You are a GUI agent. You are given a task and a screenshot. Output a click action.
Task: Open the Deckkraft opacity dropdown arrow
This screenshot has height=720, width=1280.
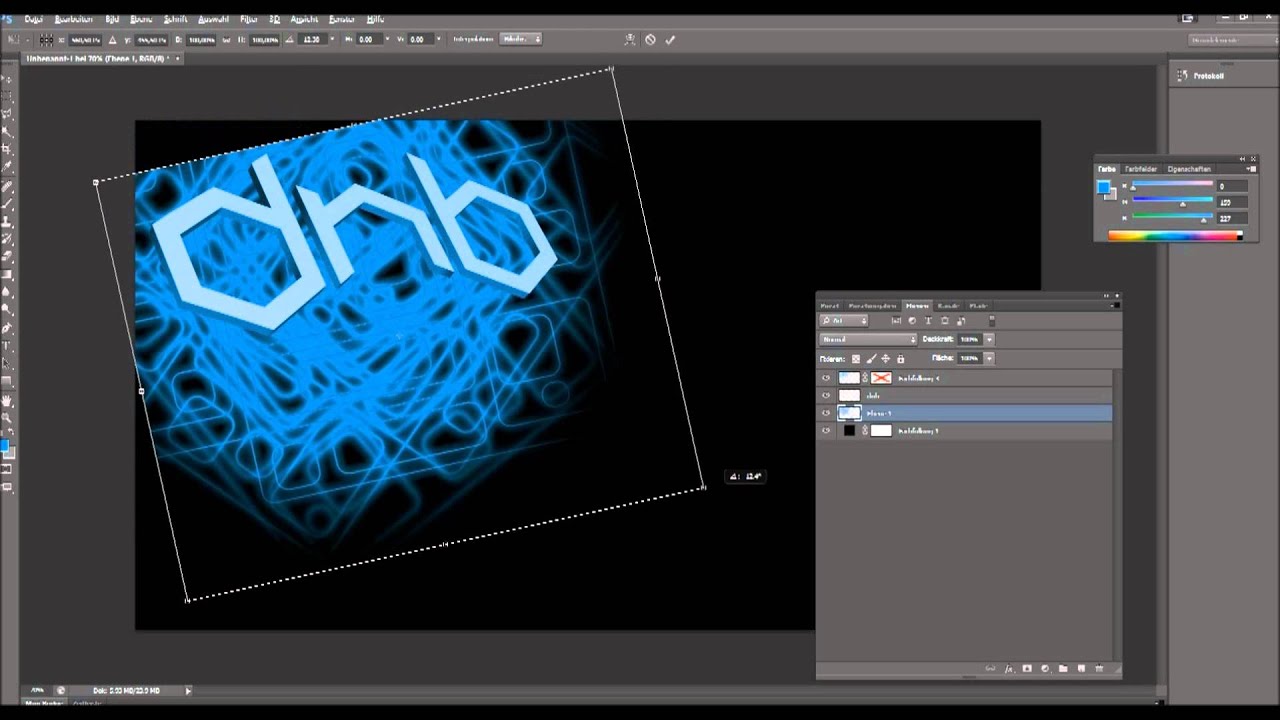click(x=989, y=339)
